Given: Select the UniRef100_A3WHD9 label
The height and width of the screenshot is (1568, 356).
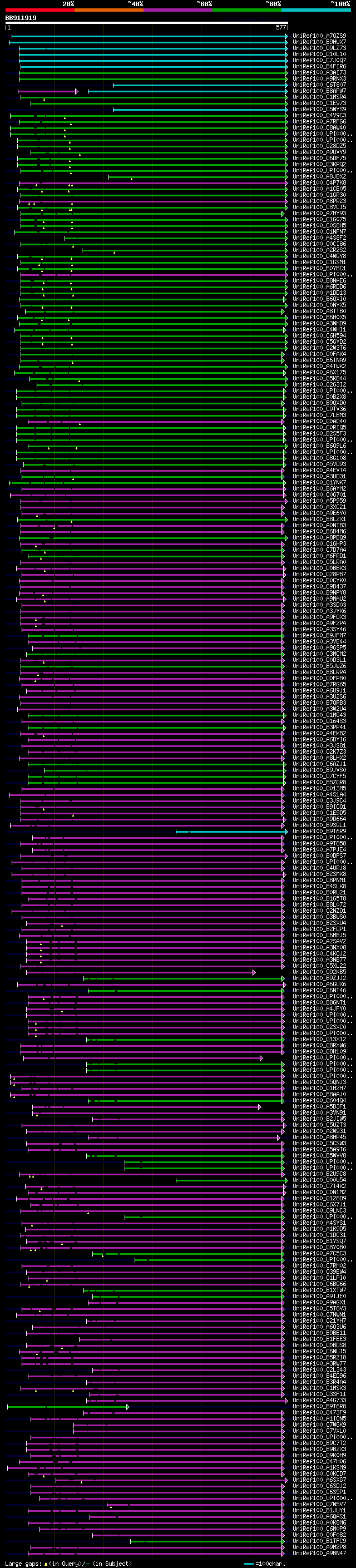Looking at the screenshot, I should pos(319,323).
